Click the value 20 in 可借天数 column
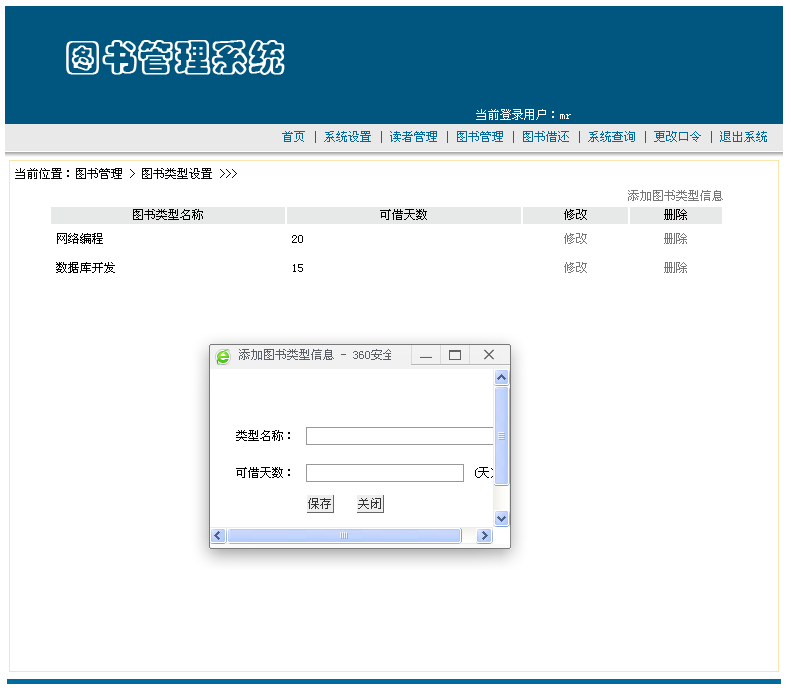The image size is (791, 688). [x=297, y=239]
